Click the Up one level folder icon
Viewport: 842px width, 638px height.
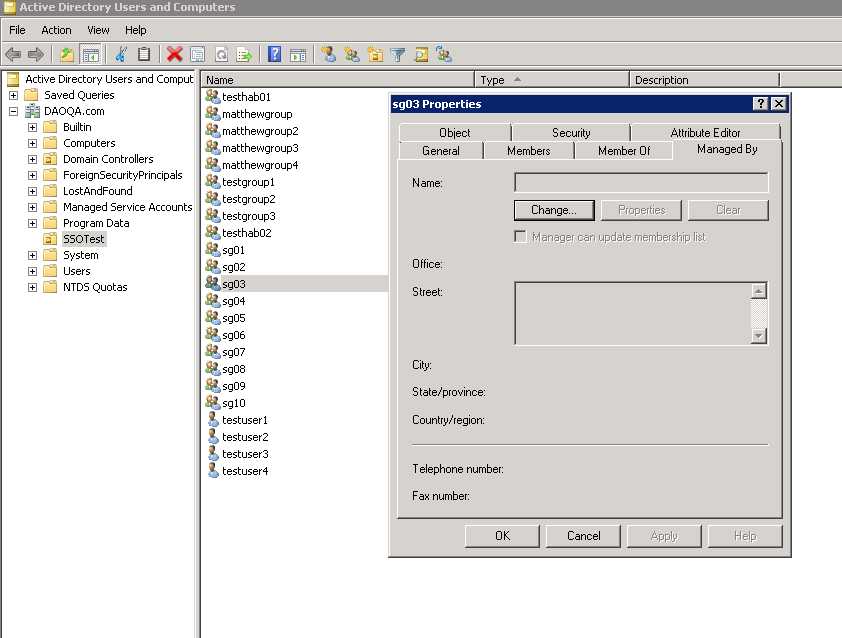(67, 55)
